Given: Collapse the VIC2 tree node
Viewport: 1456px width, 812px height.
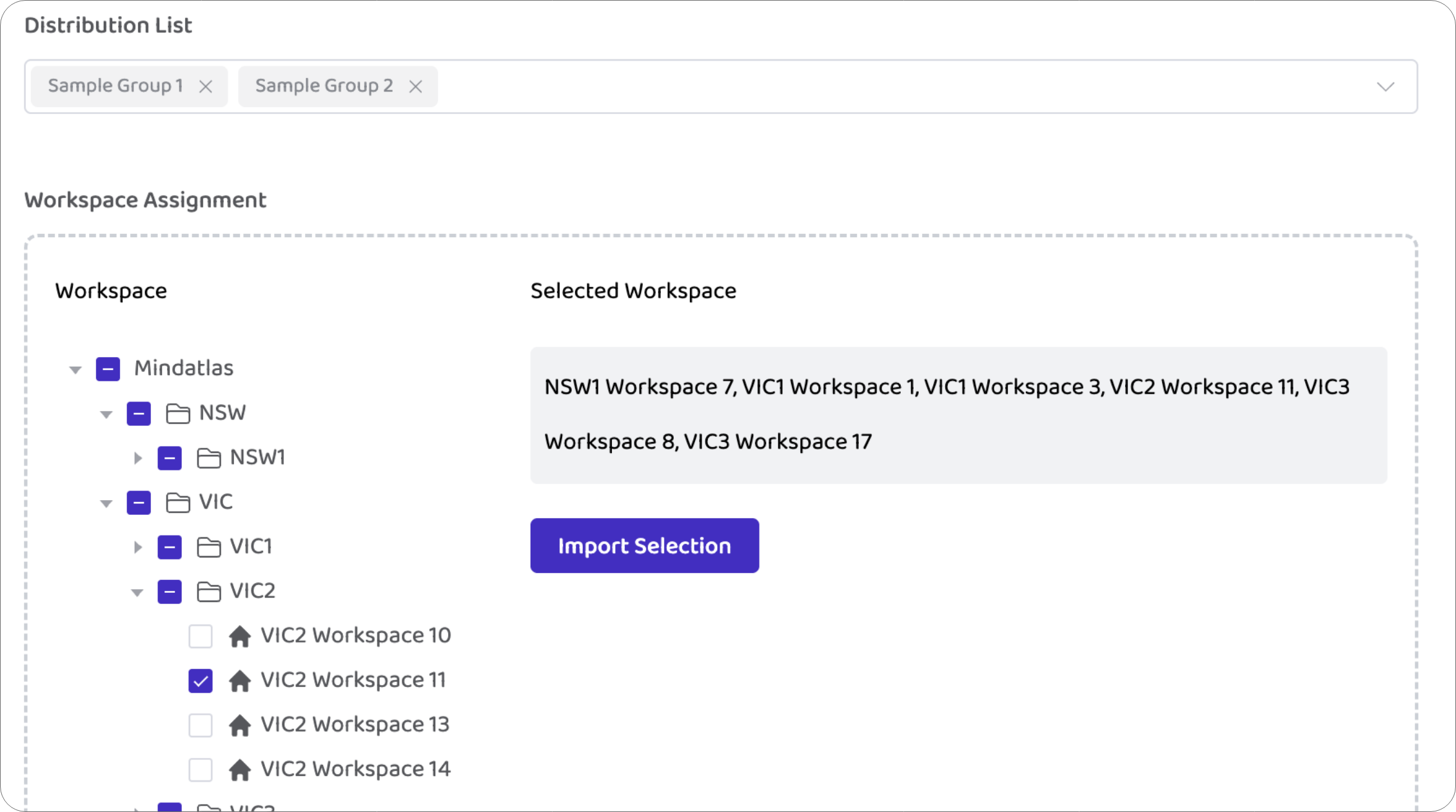Looking at the screenshot, I should coord(137,591).
